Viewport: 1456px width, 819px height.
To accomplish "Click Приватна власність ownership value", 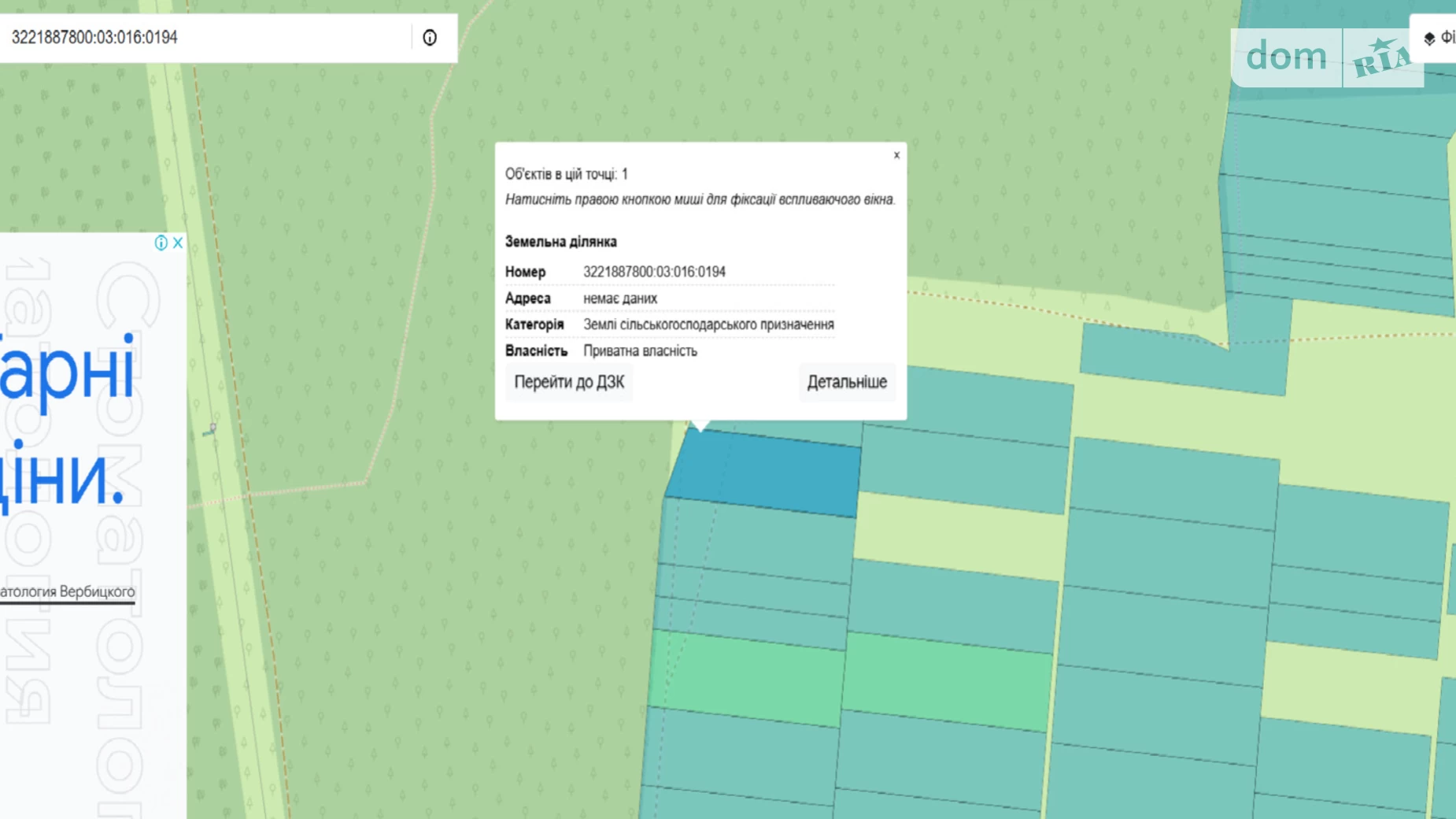I will point(640,351).
